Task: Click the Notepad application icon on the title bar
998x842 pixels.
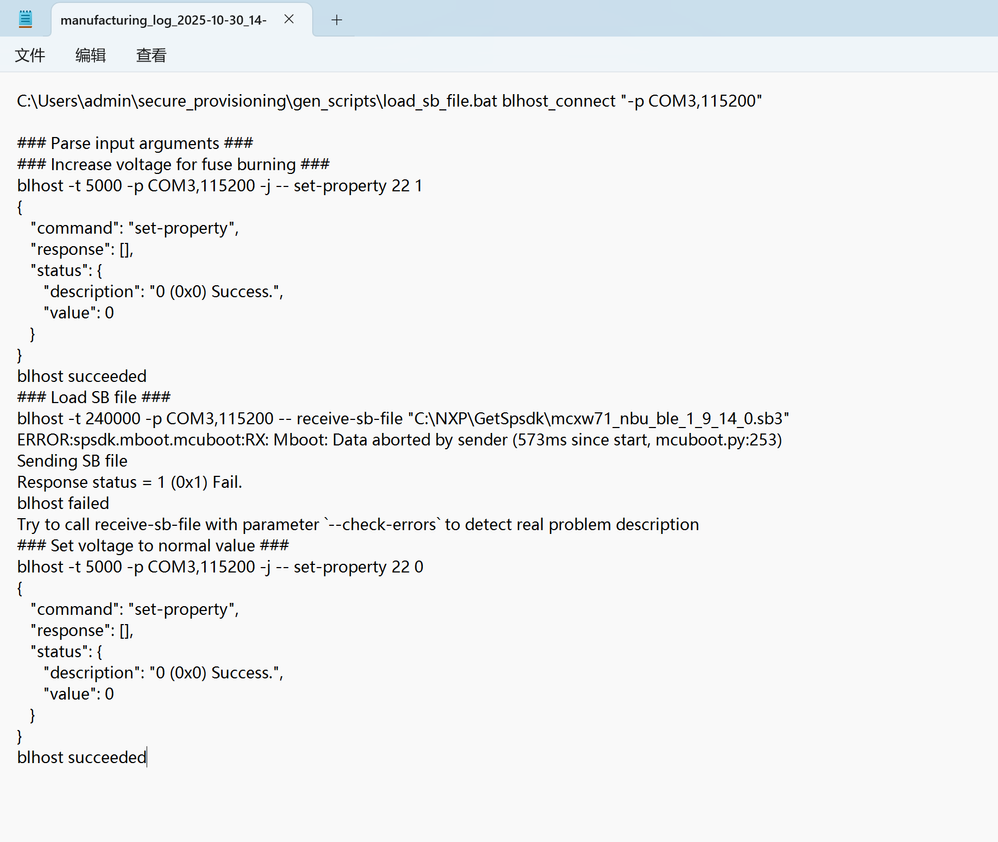Action: point(25,19)
